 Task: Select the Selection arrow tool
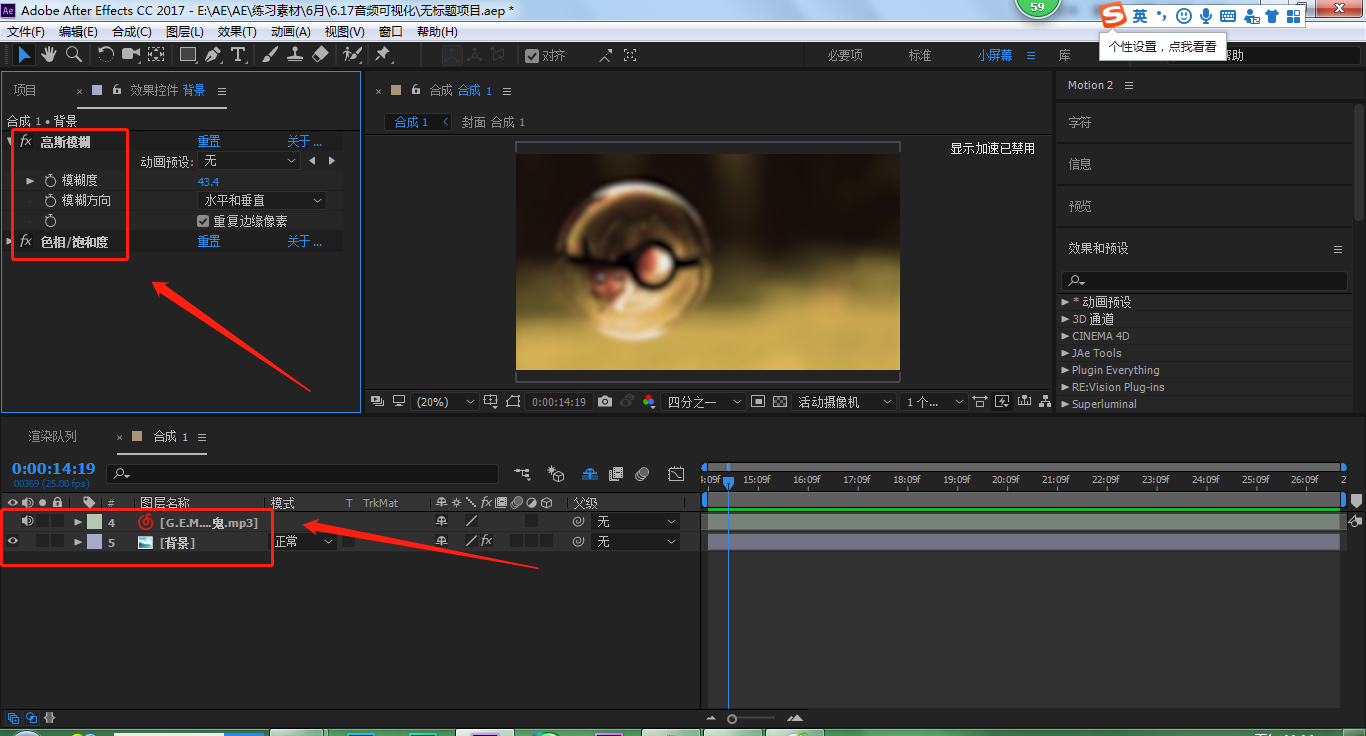tap(25, 55)
